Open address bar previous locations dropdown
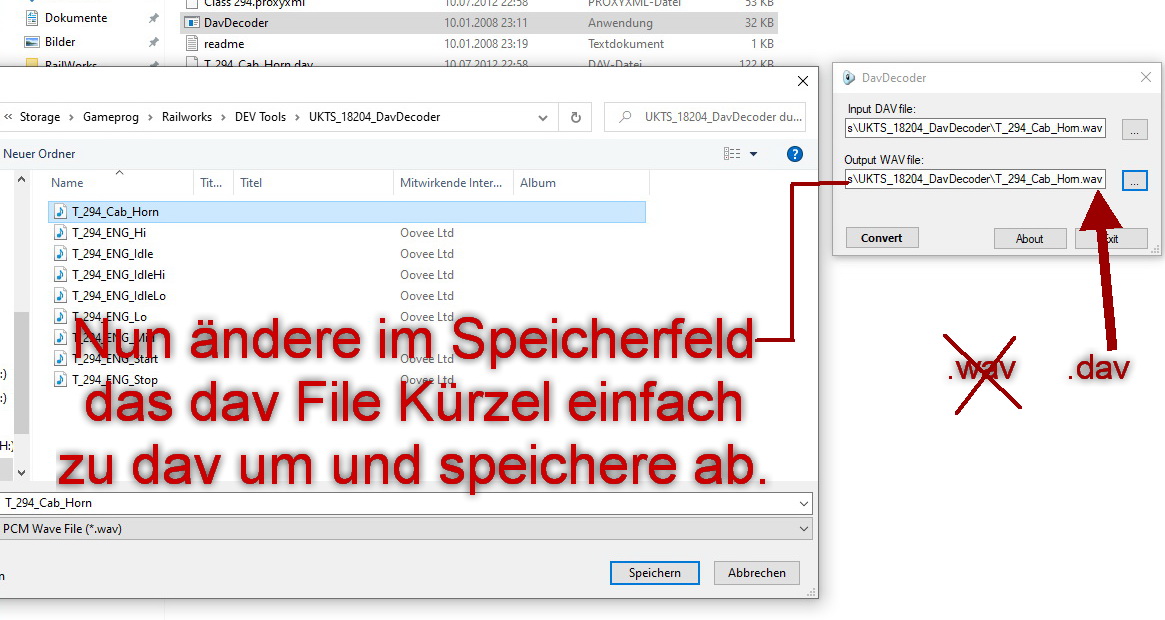Image resolution: width=1165 pixels, height=620 pixels. [542, 117]
